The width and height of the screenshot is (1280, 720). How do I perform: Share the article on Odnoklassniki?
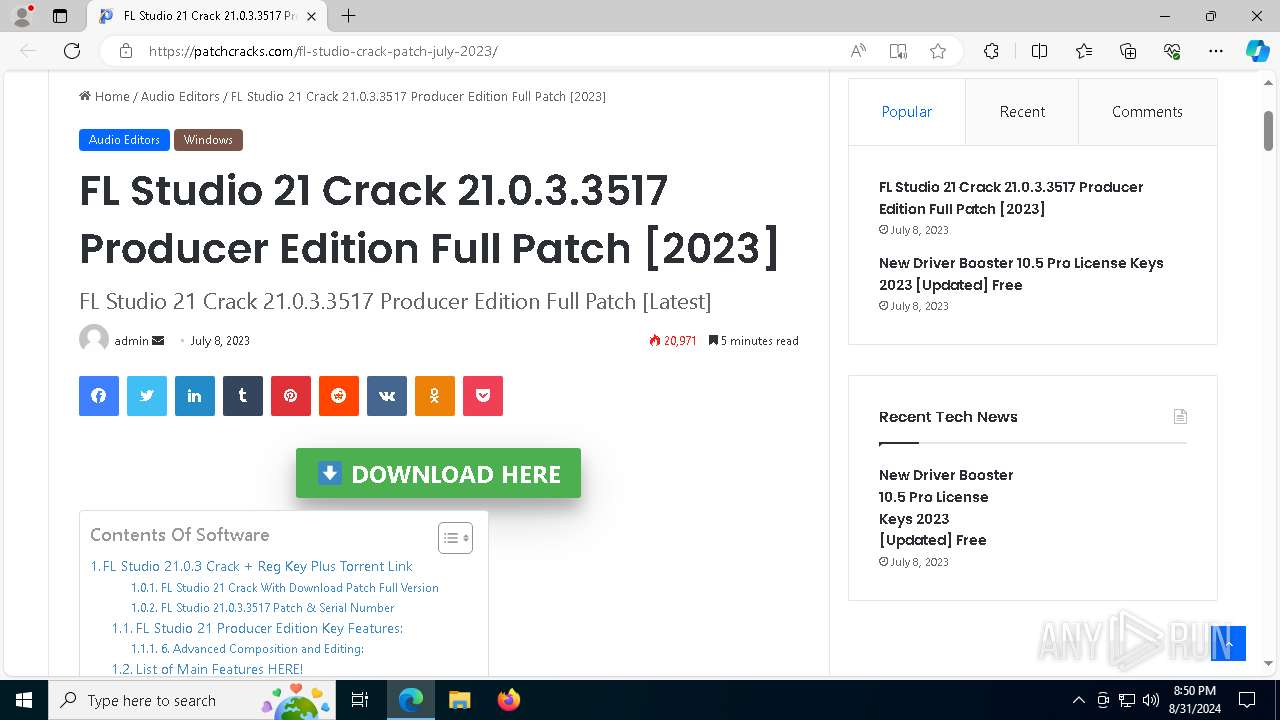(x=435, y=396)
